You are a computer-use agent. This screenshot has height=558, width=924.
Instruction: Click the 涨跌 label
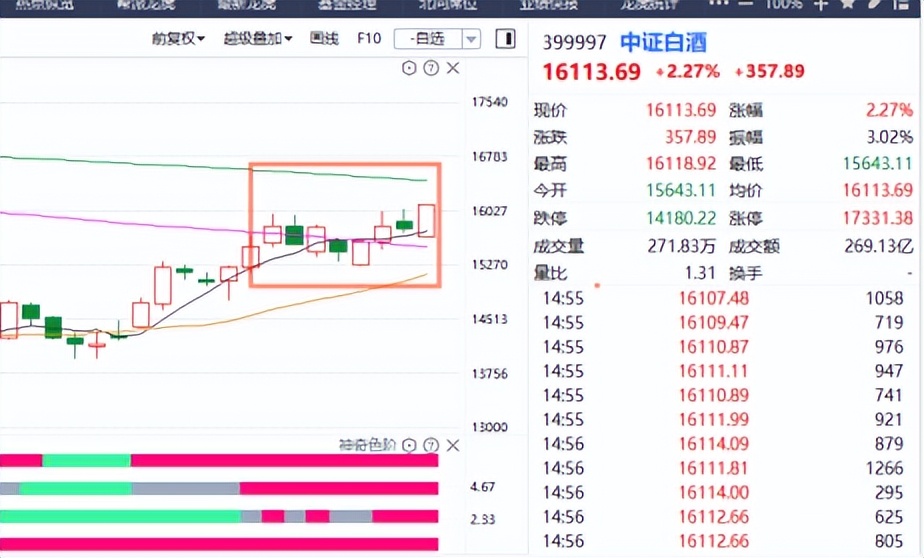pos(550,137)
